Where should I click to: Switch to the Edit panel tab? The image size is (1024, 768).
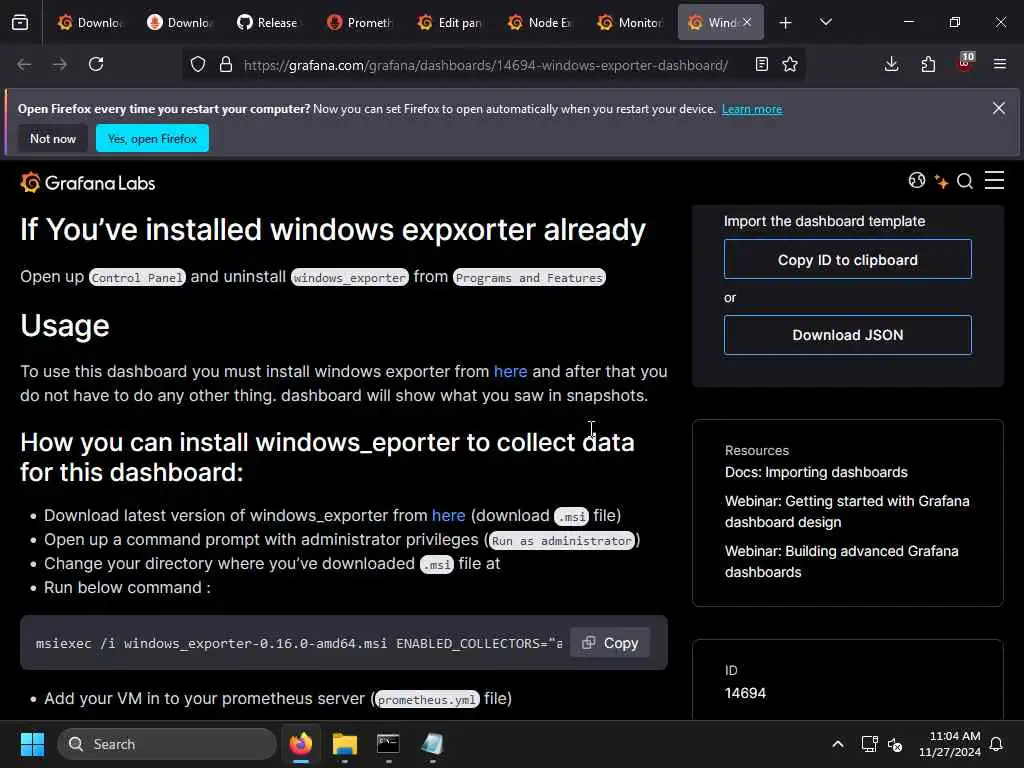tap(450, 22)
